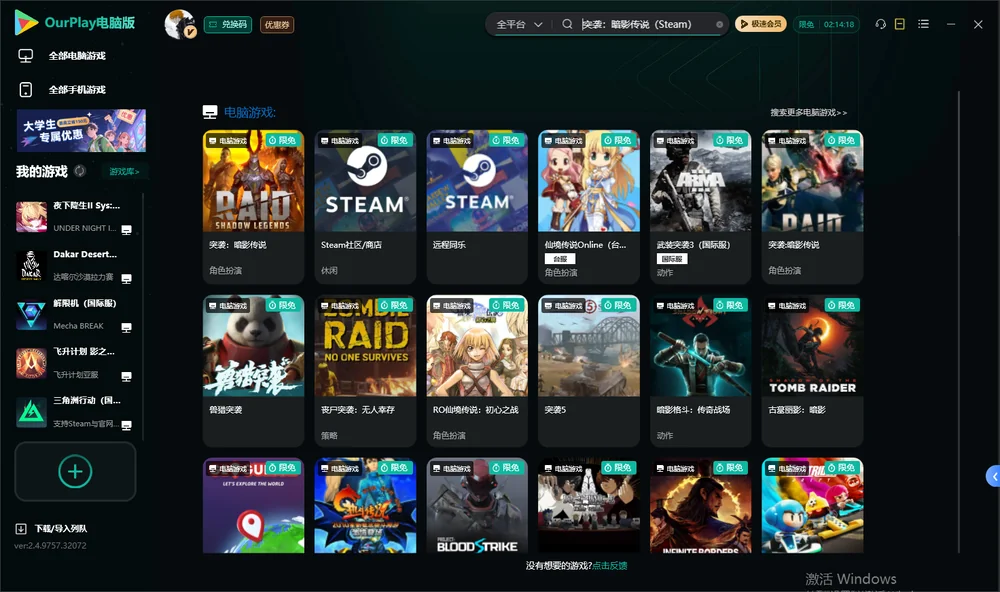Click version text ver:2.4.9757.32072
The height and width of the screenshot is (592, 1000).
[50, 545]
